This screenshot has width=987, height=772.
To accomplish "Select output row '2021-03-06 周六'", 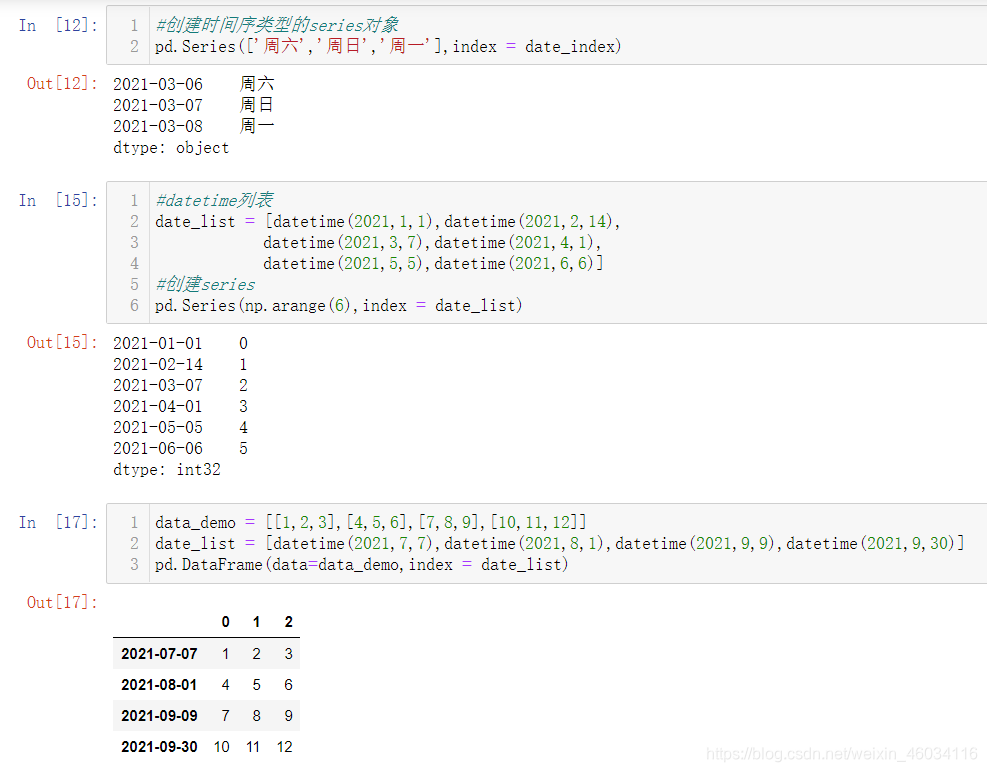I will click(x=194, y=84).
